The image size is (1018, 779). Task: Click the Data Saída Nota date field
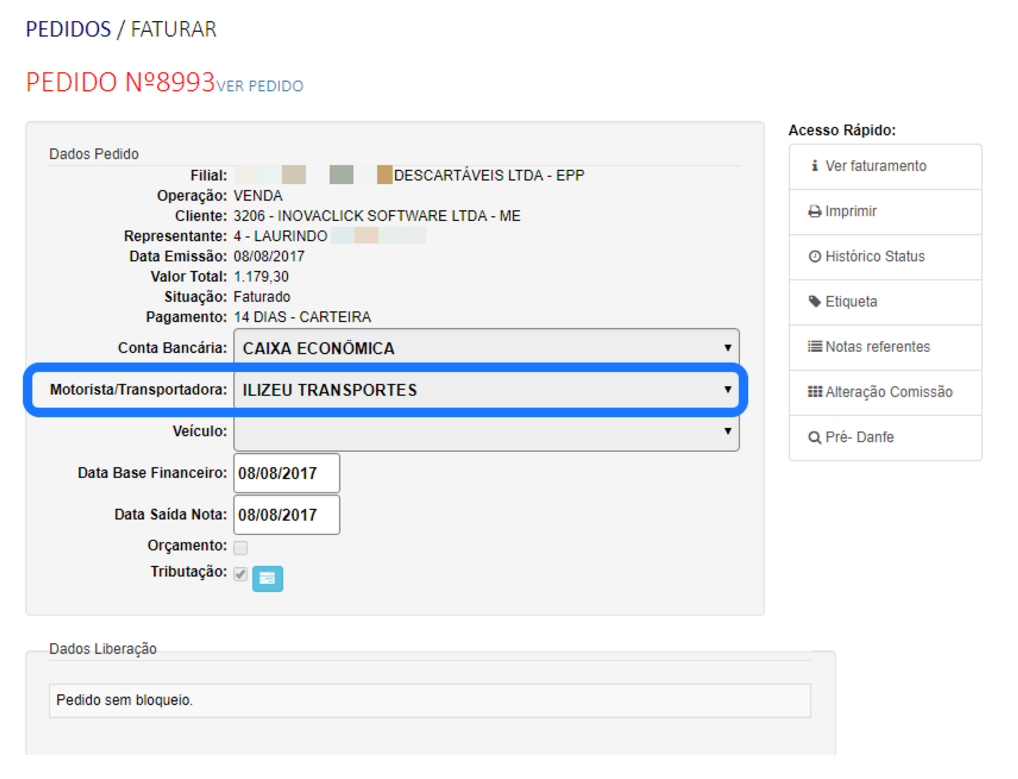click(x=286, y=515)
